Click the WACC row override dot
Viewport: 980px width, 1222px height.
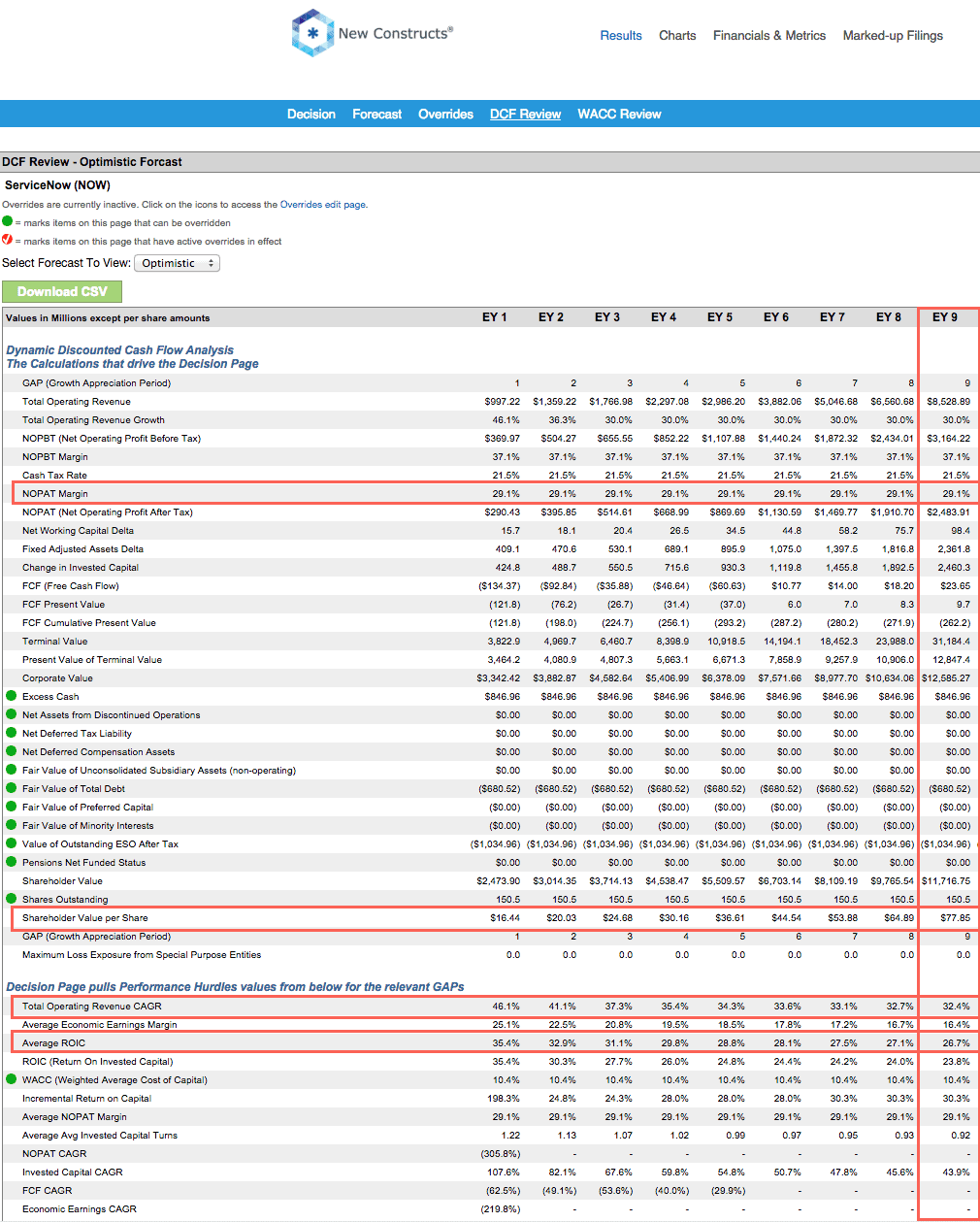[x=11, y=1079]
